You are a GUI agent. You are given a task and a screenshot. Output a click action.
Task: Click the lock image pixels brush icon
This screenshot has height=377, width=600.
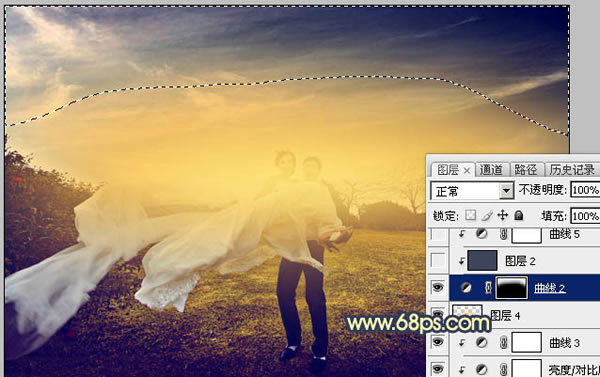pyautogui.click(x=487, y=215)
